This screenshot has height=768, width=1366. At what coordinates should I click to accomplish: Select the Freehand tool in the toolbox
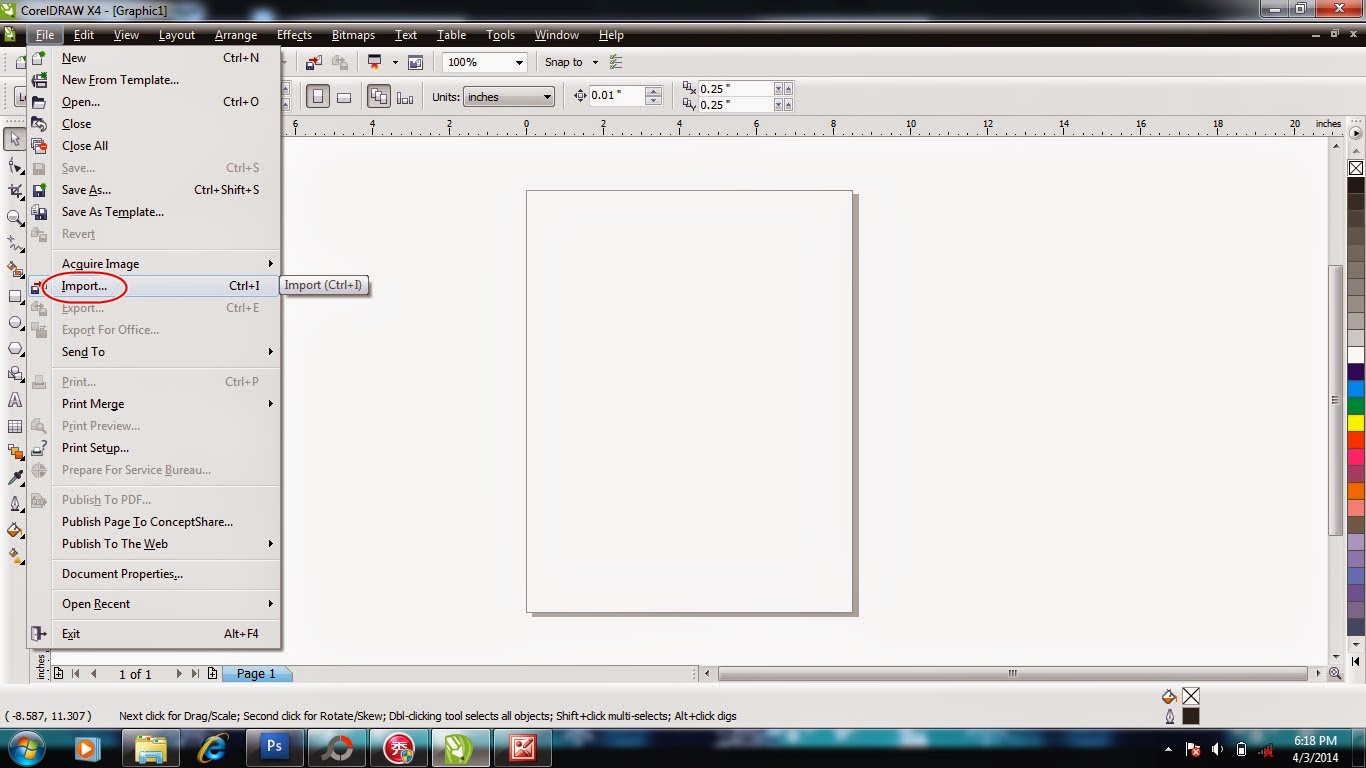[14, 243]
